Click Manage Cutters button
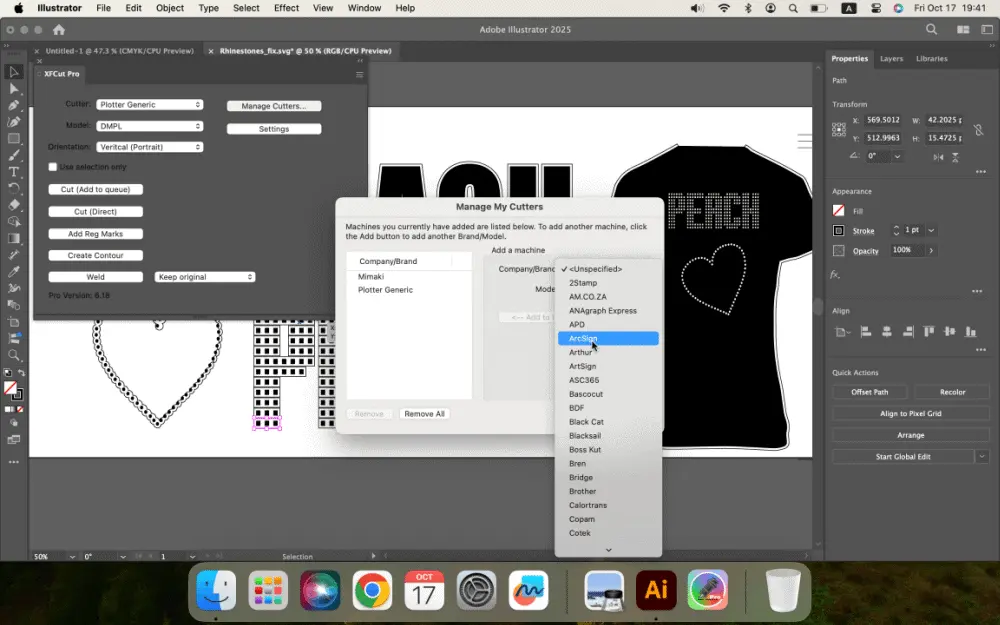Image resolution: width=1000 pixels, height=625 pixels. 274,106
